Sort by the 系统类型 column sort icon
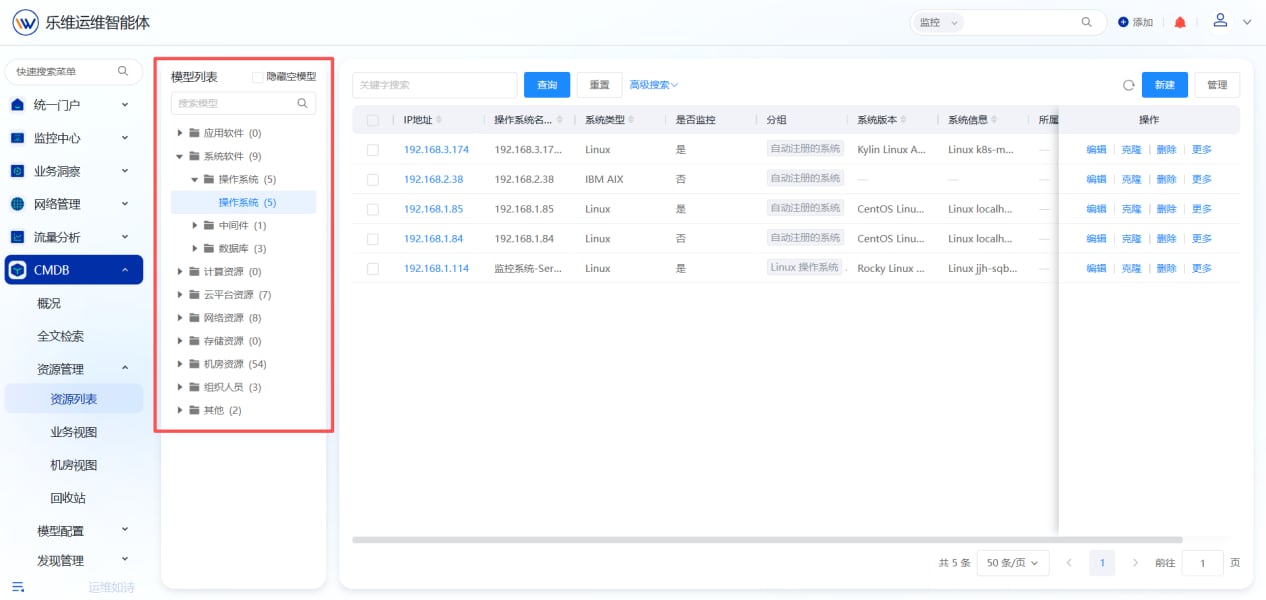 (632, 120)
